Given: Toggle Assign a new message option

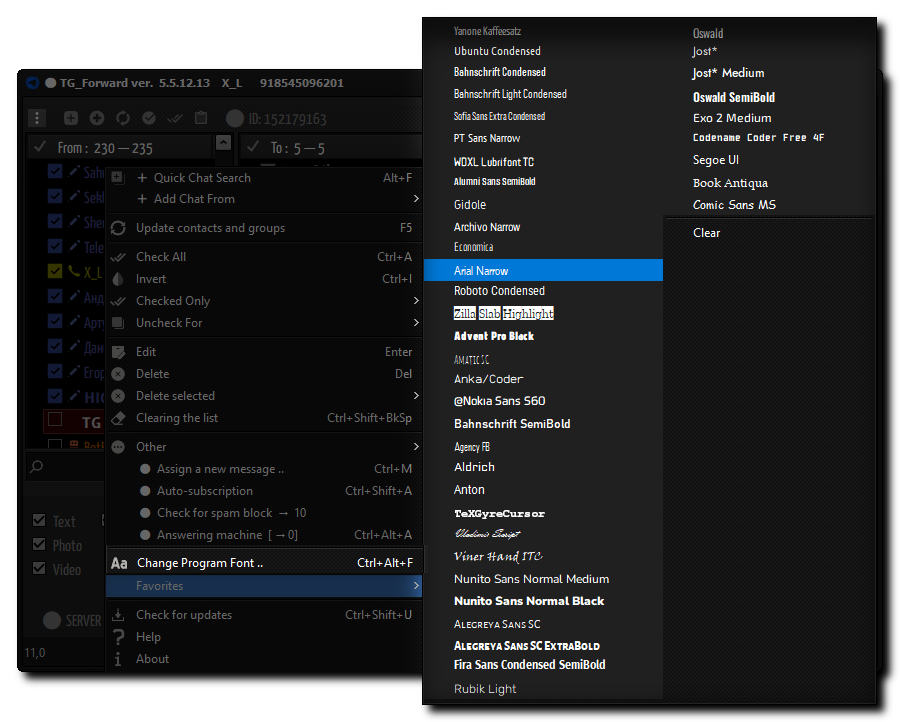Looking at the screenshot, I should point(145,469).
